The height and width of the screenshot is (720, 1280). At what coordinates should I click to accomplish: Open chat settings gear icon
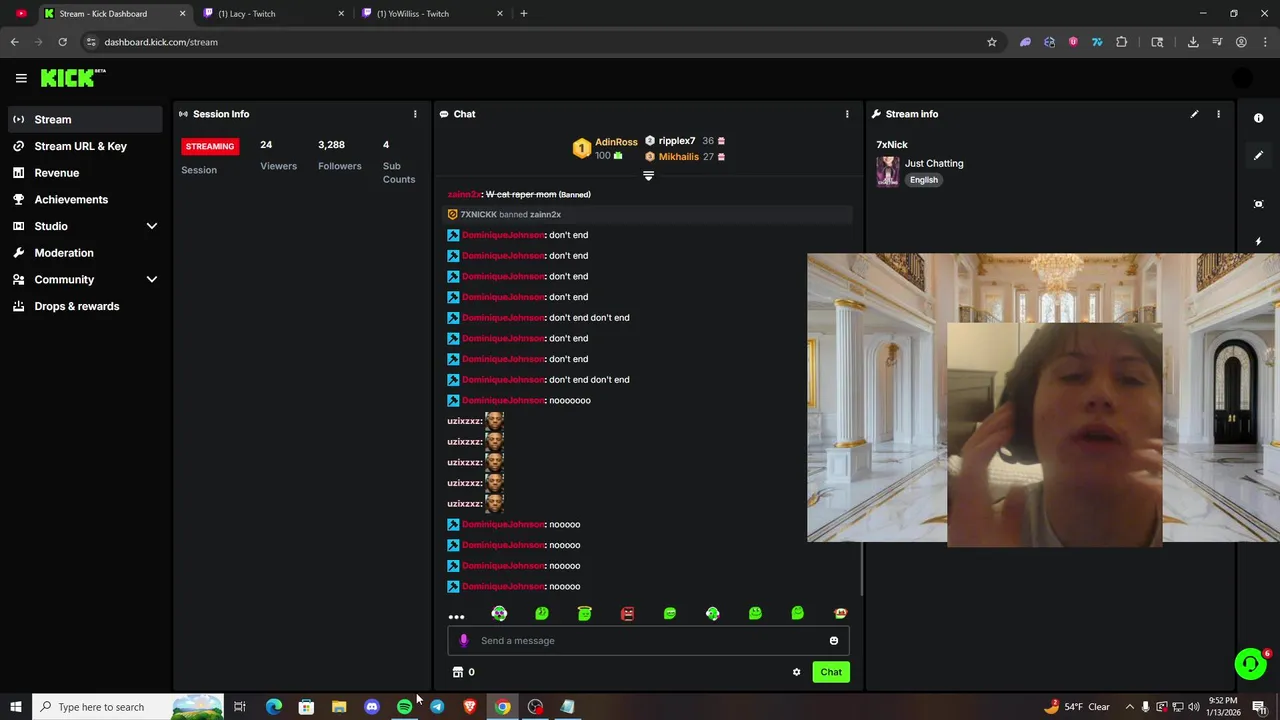796,672
